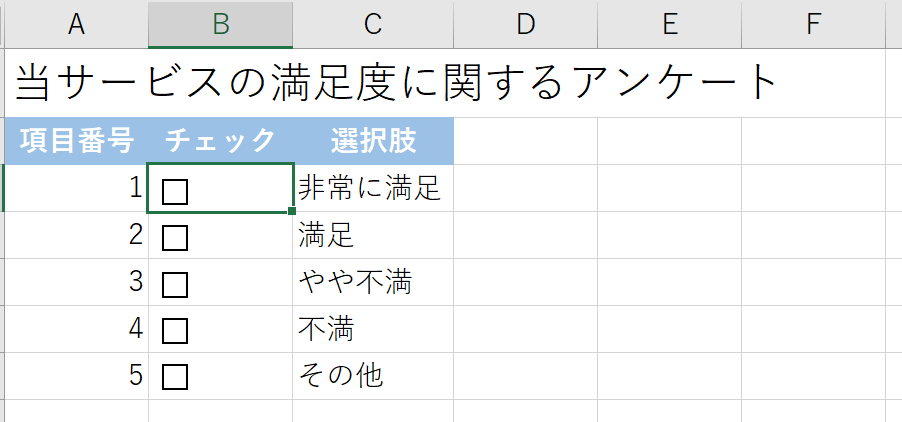Enable the checkbox beside 不満

pos(175,330)
